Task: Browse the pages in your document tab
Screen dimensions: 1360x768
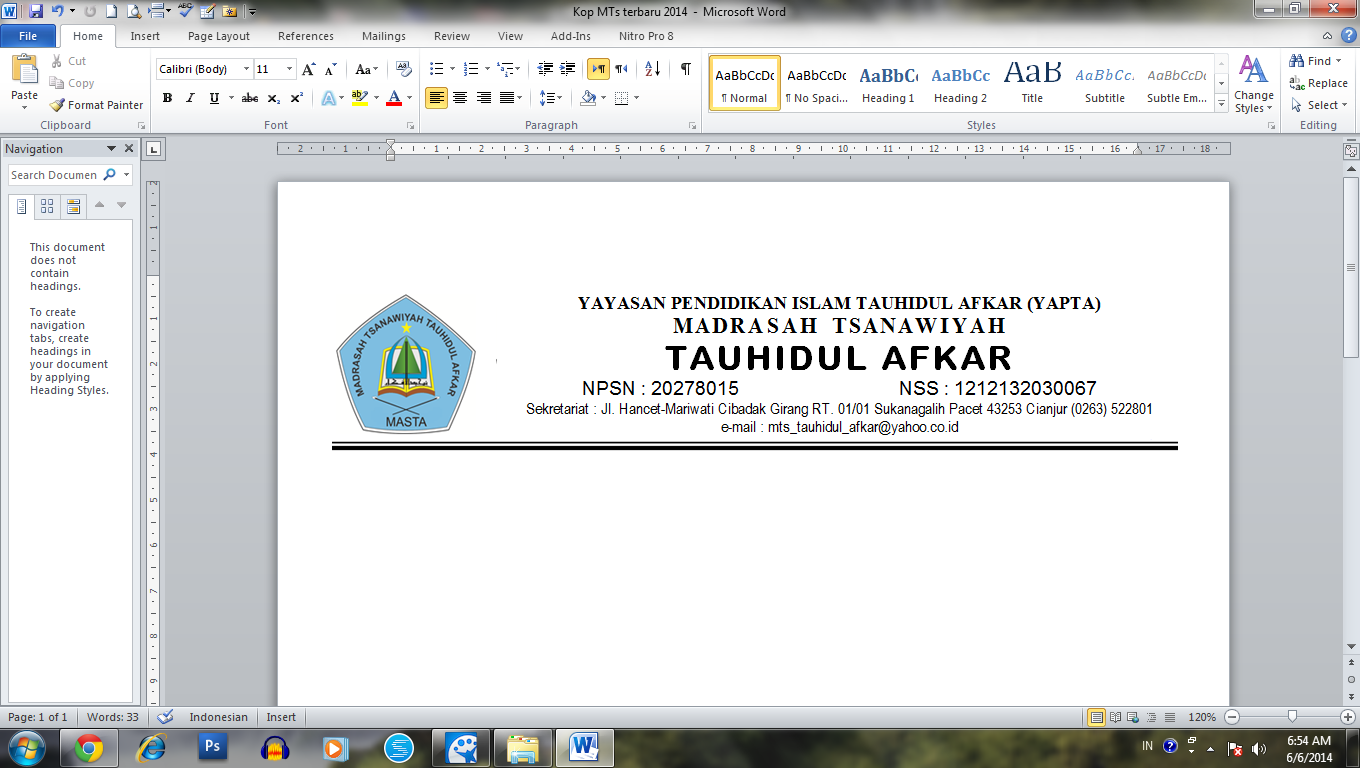Action: 47,207
